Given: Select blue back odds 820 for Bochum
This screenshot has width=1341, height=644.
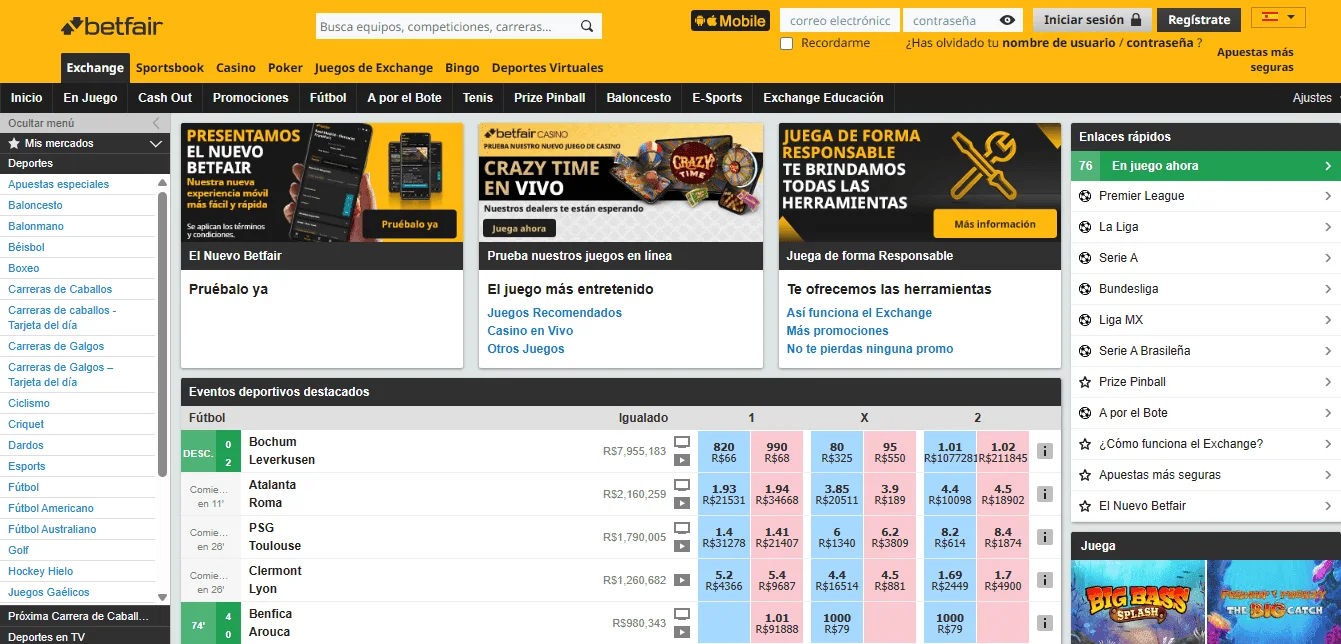Looking at the screenshot, I should (x=724, y=452).
